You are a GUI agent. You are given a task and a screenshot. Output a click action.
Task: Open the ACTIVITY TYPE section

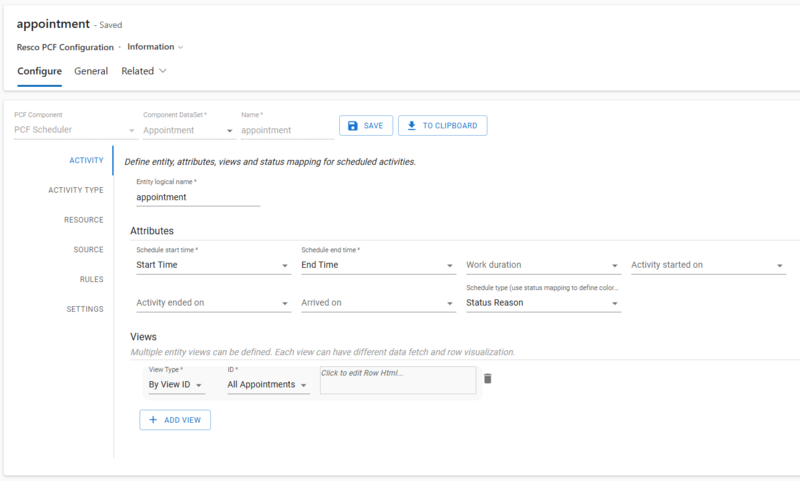[x=76, y=190]
